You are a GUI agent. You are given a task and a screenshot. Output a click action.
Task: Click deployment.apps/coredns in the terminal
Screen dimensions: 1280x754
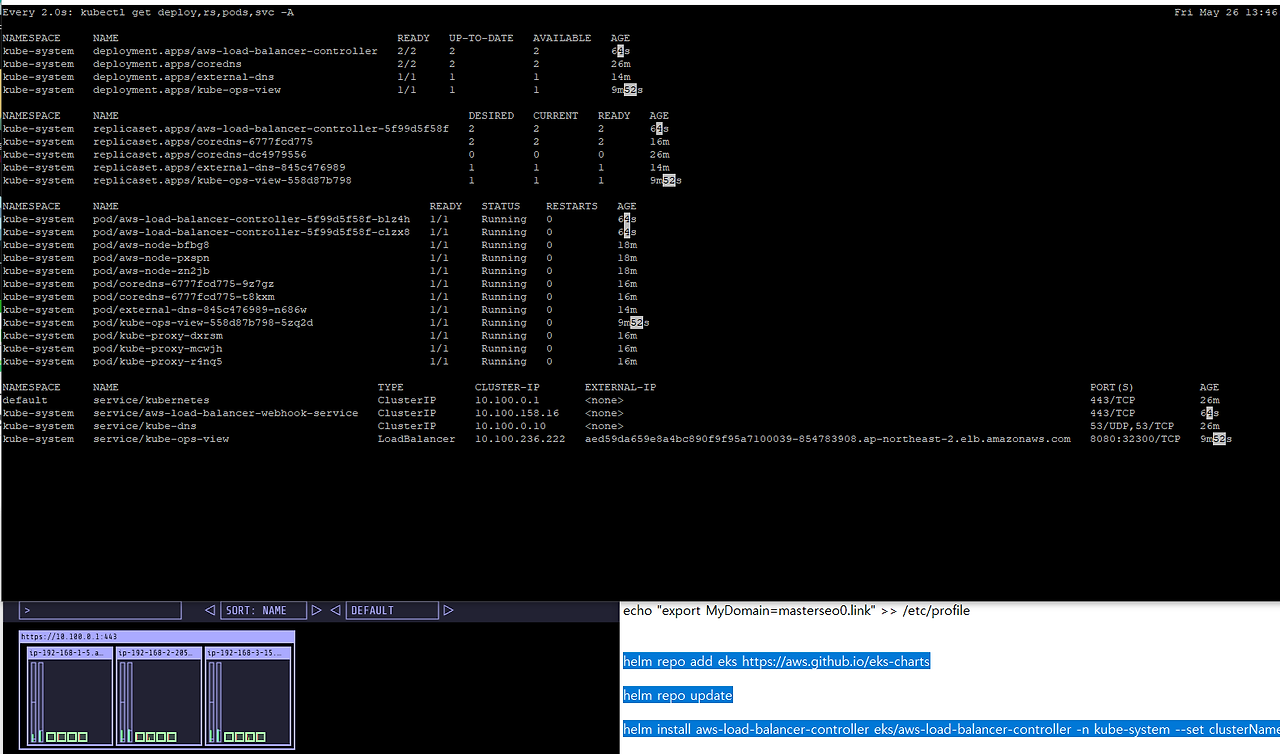167,64
